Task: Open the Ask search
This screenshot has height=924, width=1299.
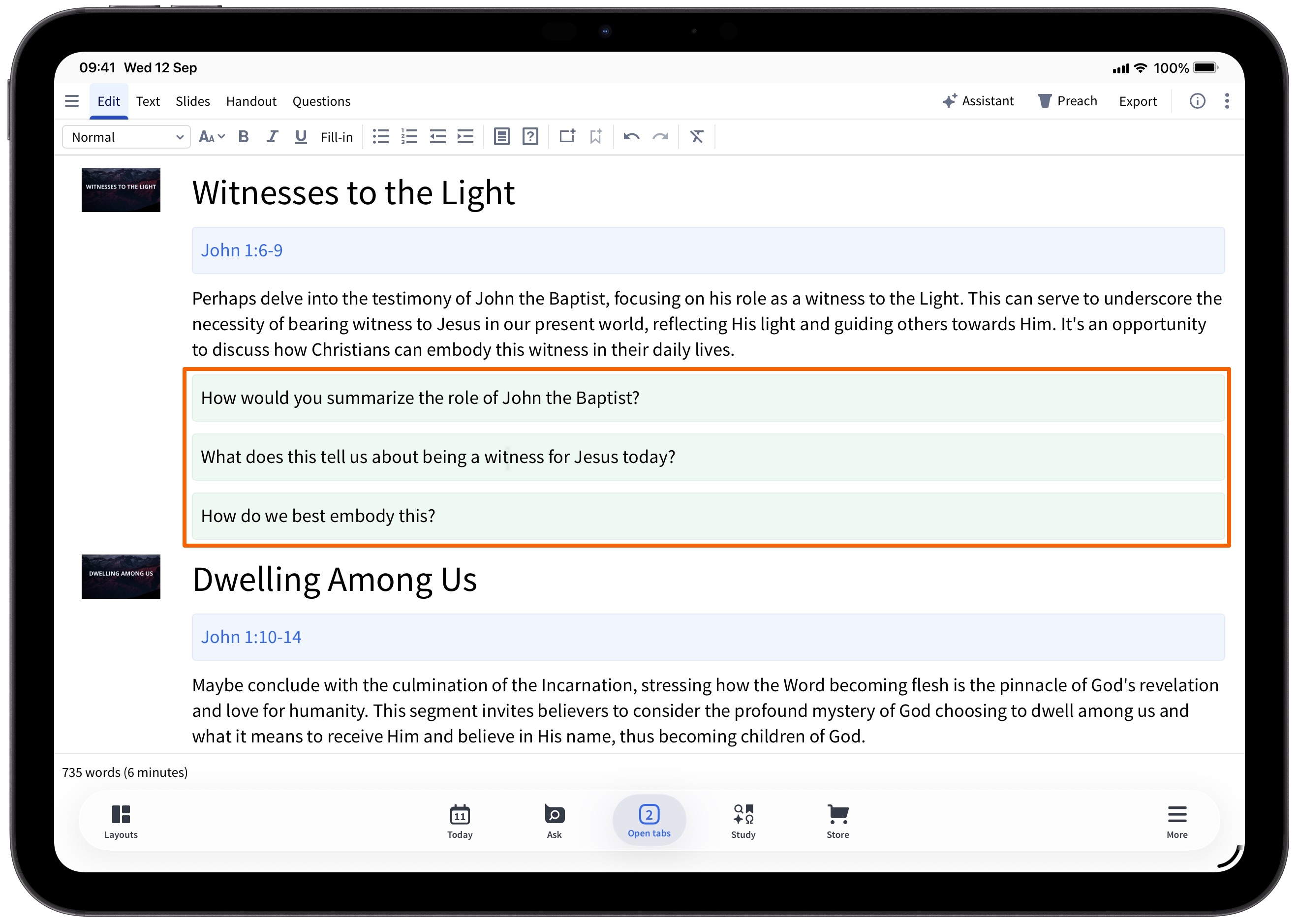Action: (554, 821)
